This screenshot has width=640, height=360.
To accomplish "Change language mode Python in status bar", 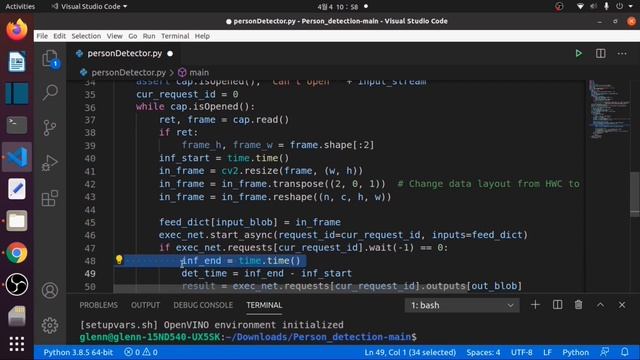I will pyautogui.click(x=576, y=352).
